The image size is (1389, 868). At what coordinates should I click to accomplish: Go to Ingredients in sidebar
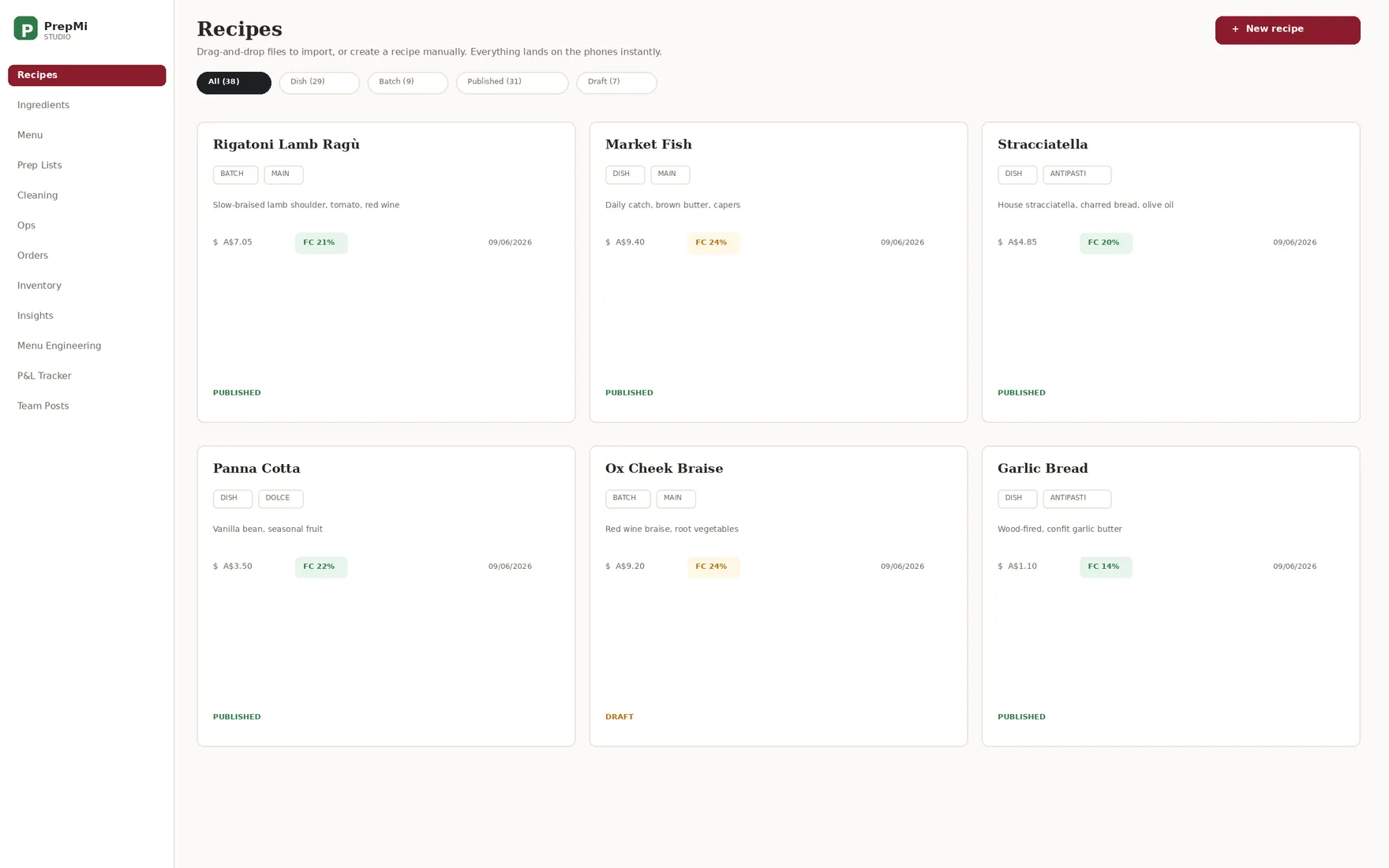point(87,105)
